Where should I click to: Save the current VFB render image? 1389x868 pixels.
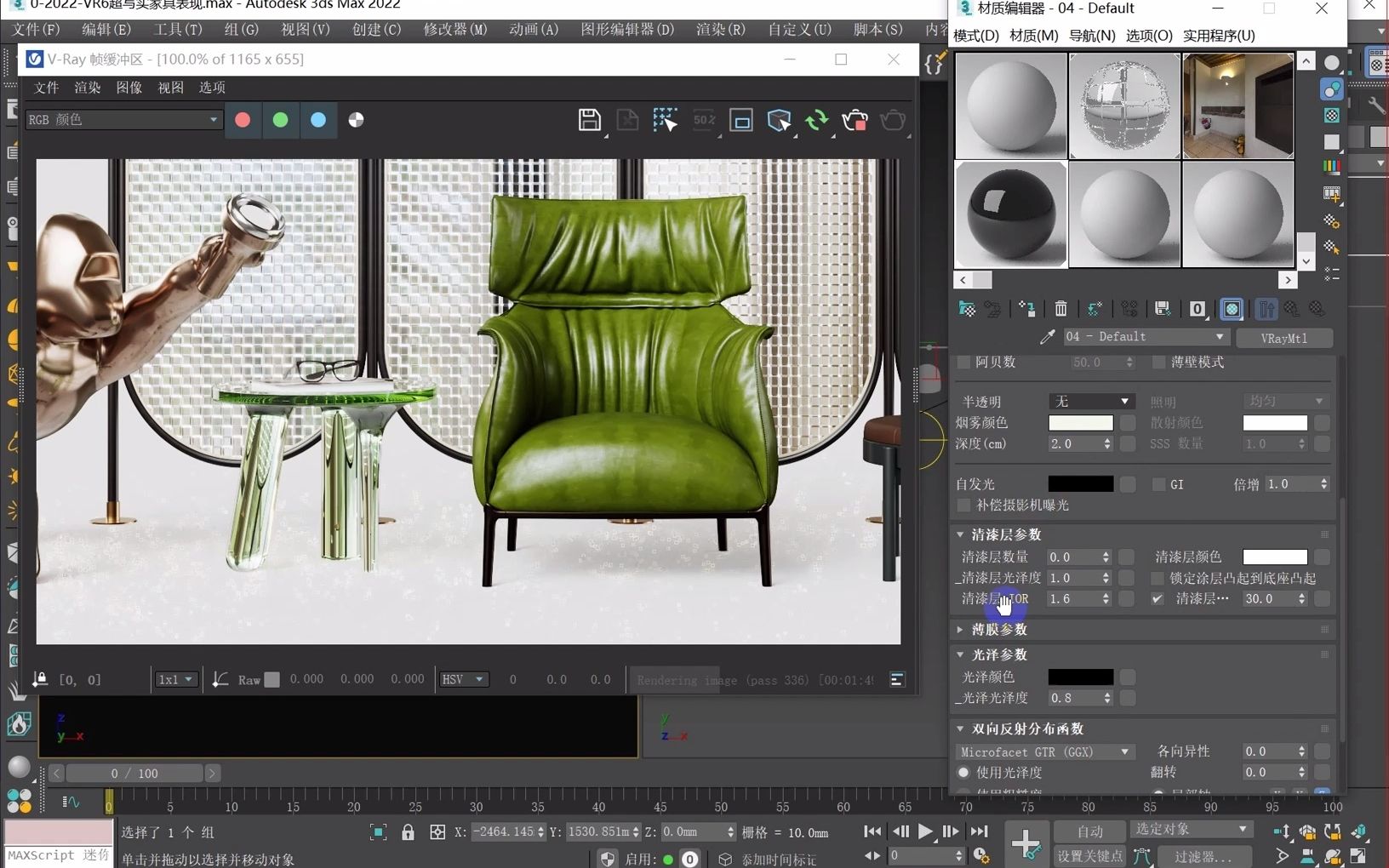tap(589, 120)
